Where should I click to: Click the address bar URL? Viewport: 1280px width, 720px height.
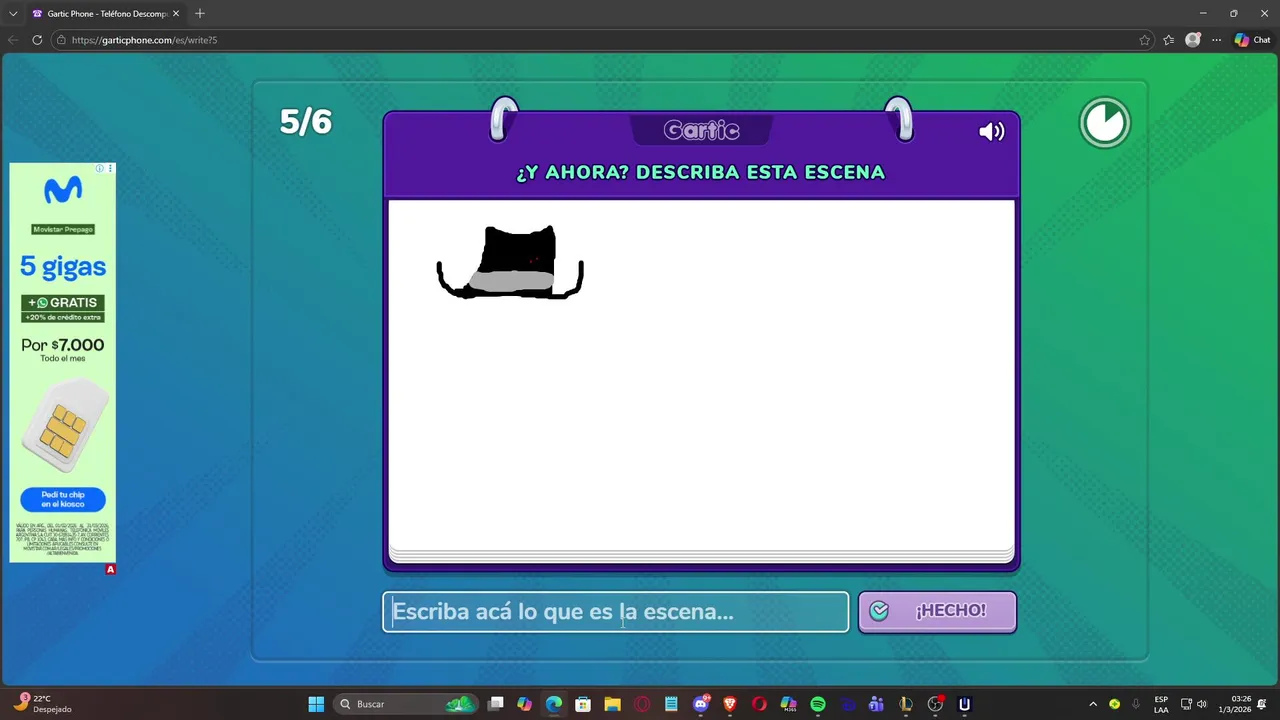point(144,40)
